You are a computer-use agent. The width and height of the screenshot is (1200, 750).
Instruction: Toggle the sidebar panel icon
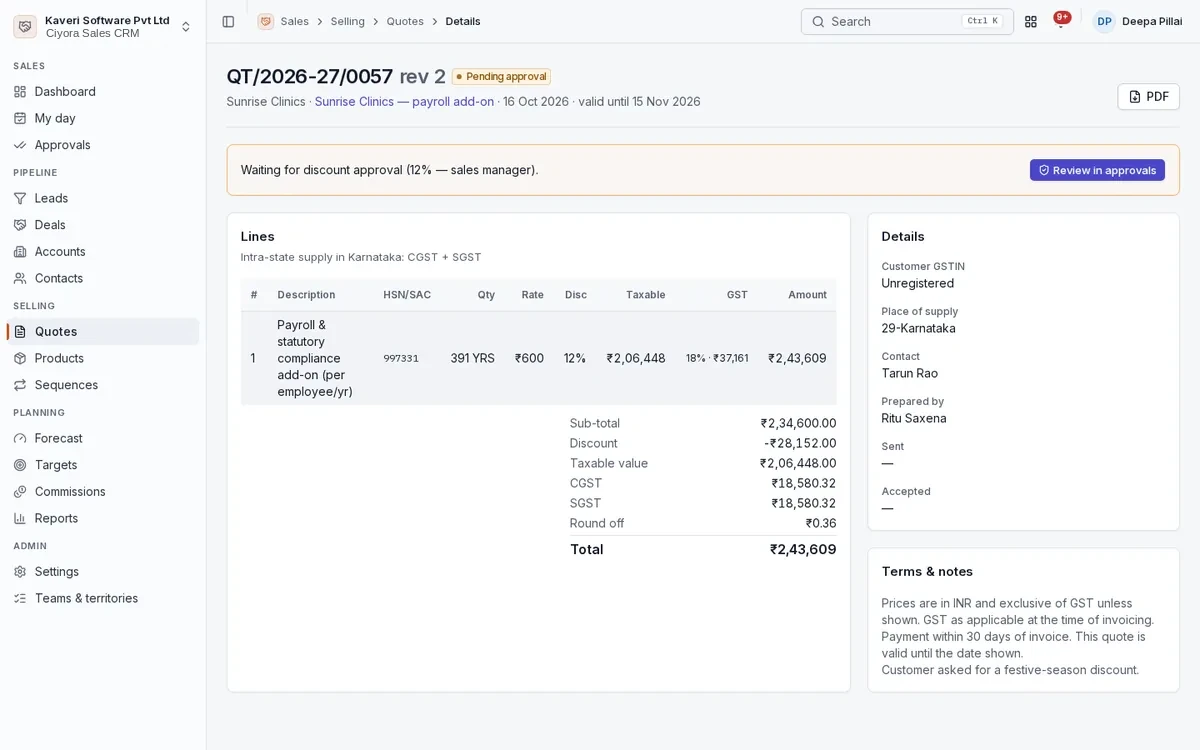click(228, 21)
